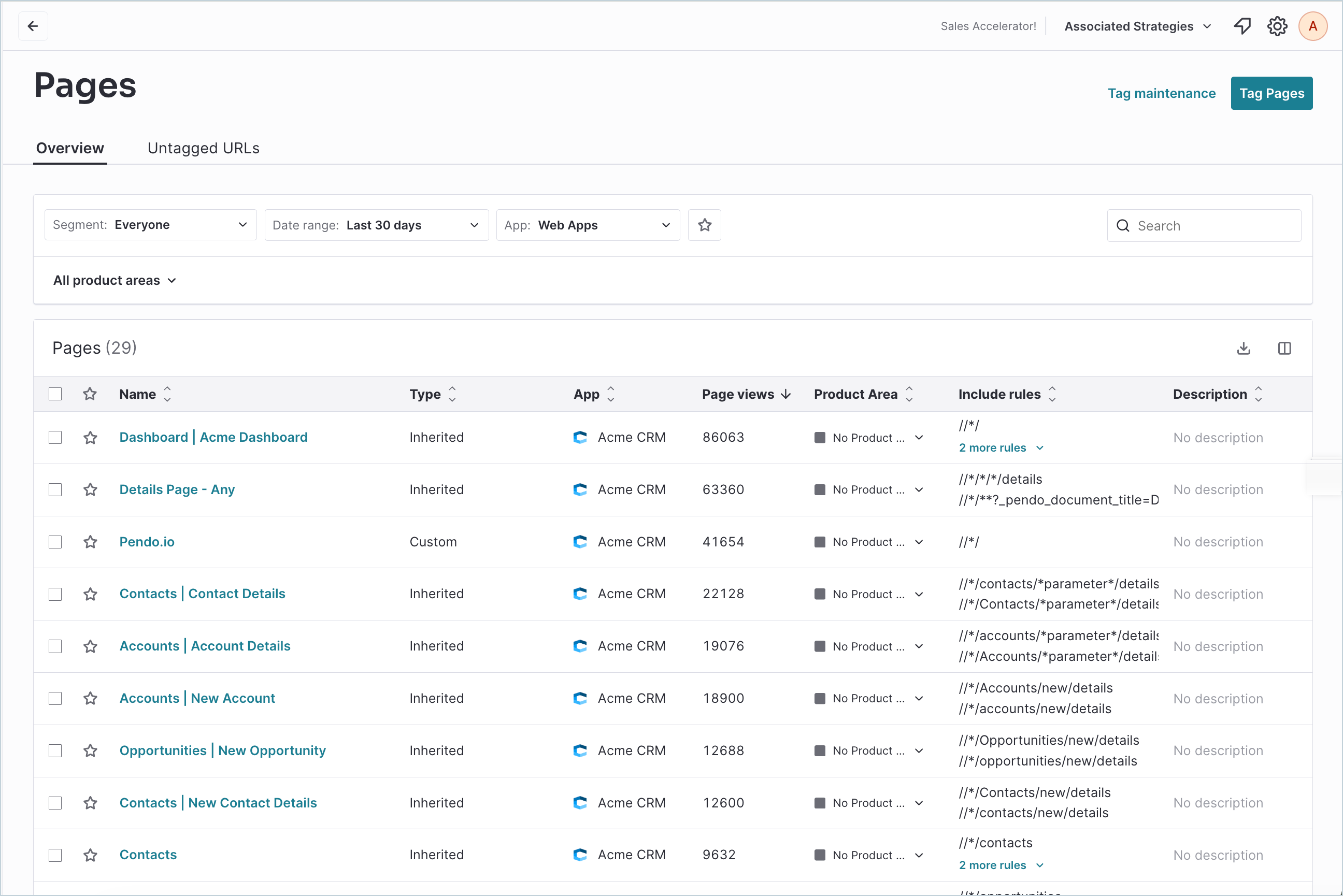This screenshot has width=1343, height=896.
Task: Open the user avatar menu
Action: [1313, 26]
